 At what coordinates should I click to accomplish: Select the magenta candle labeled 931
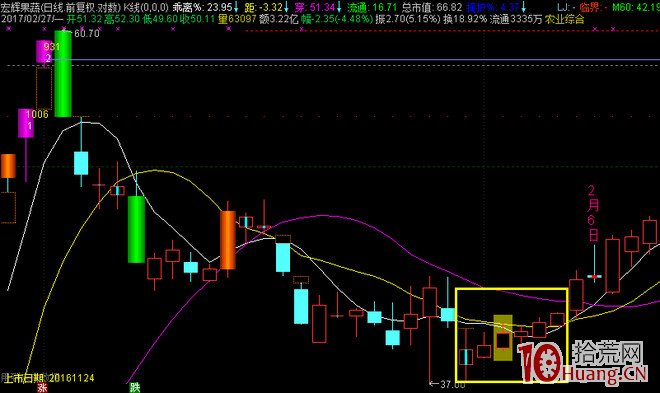(44, 51)
